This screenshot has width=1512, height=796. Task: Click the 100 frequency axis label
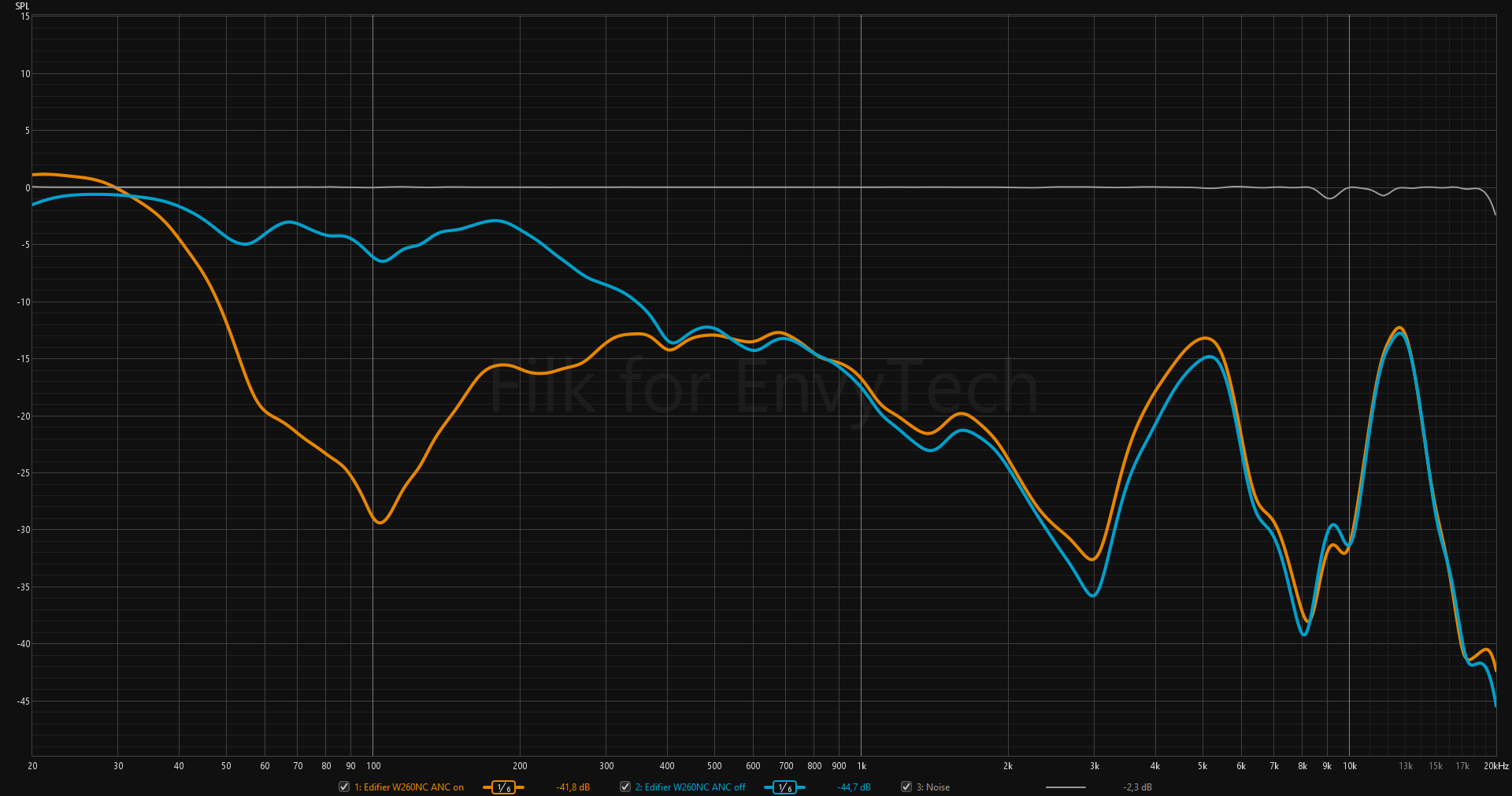coord(374,766)
